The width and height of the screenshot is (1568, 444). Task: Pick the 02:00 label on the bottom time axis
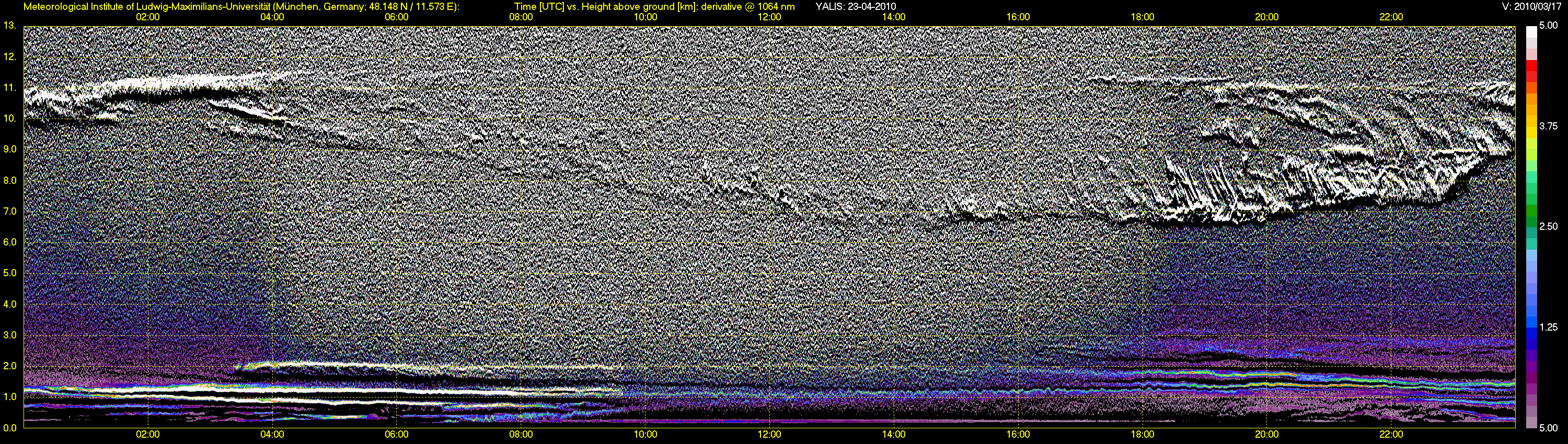148,434
